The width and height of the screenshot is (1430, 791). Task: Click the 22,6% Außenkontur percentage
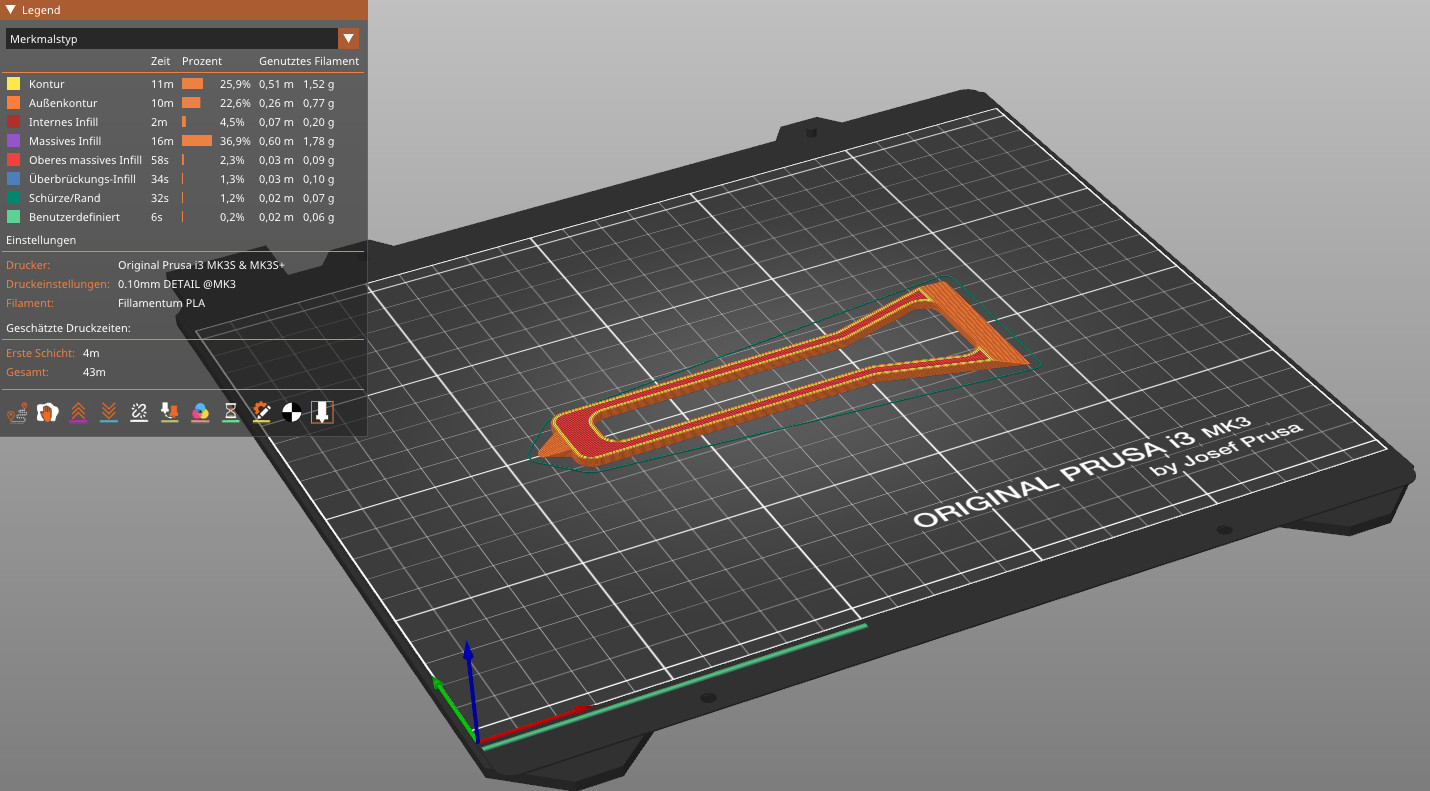(x=235, y=103)
